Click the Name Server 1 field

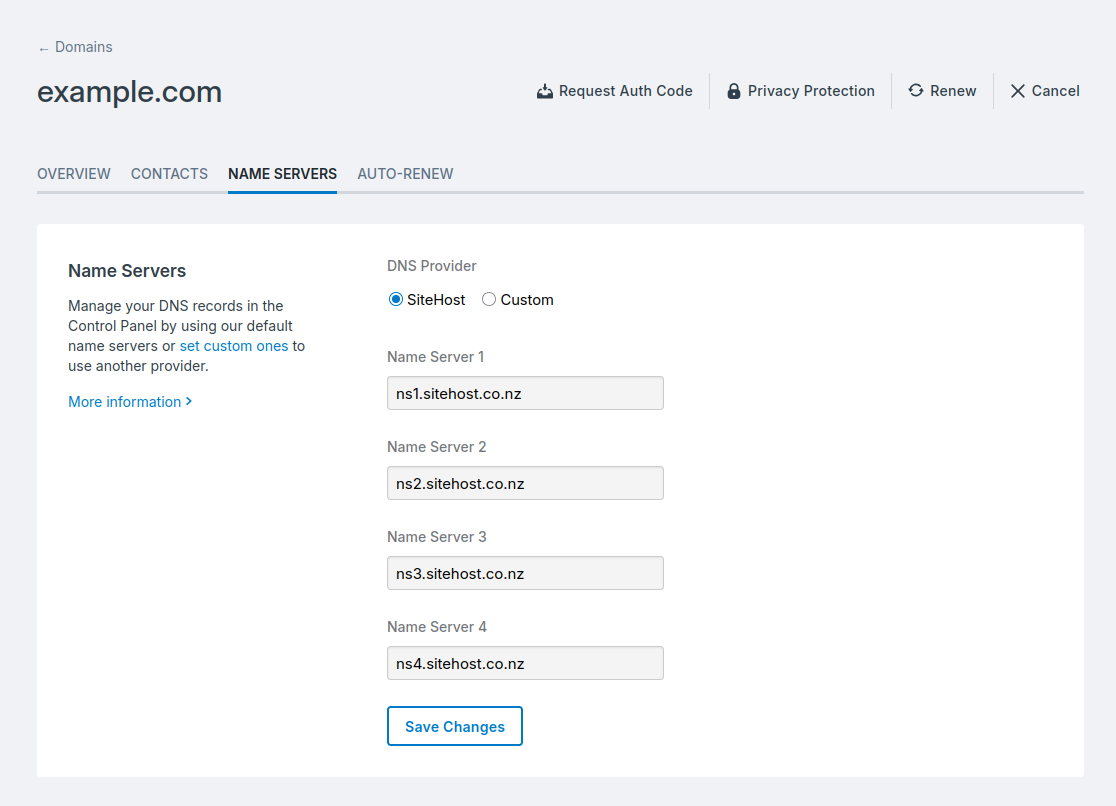click(x=525, y=393)
